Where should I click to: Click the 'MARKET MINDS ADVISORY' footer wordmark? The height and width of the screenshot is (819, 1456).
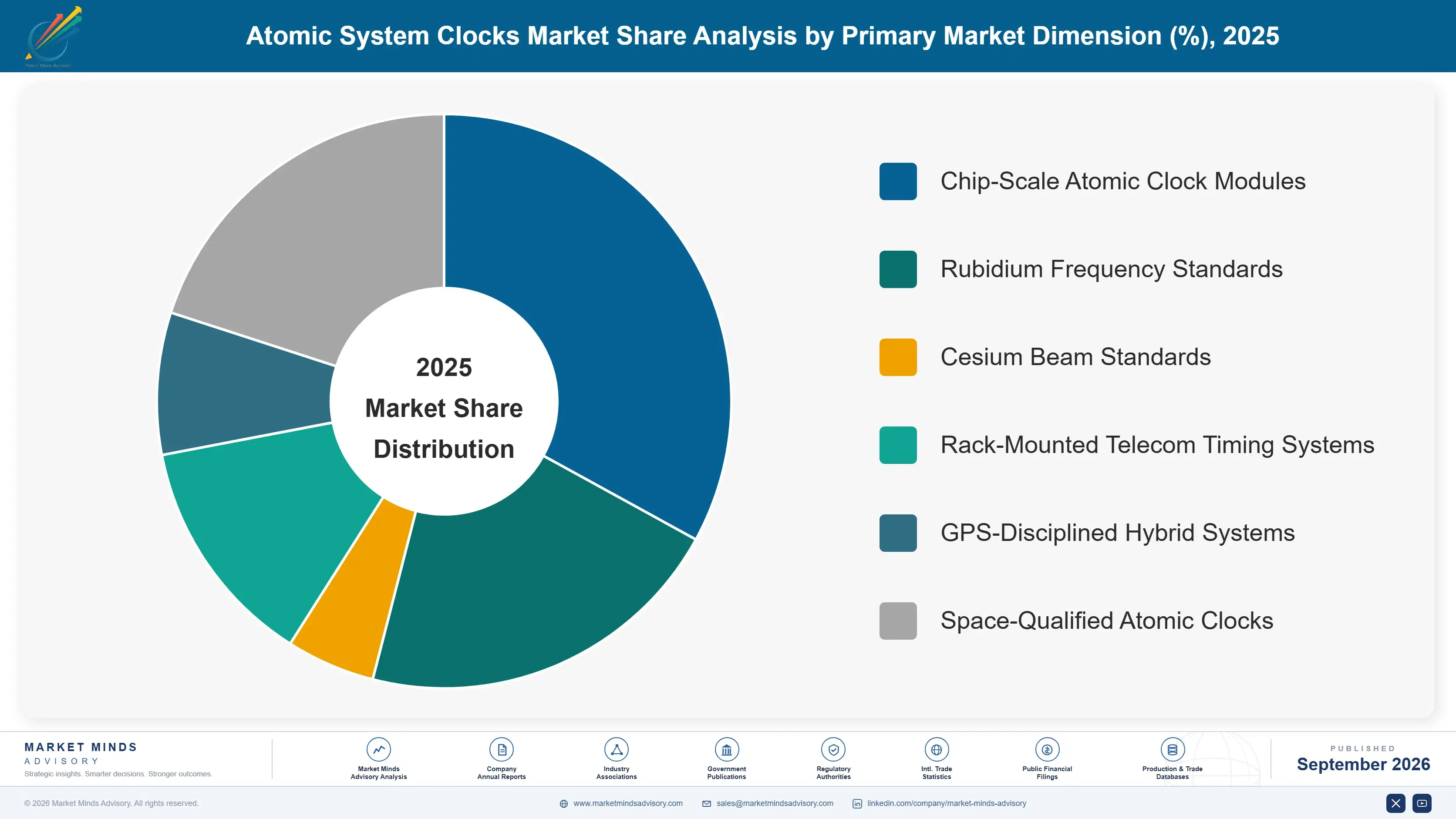click(81, 753)
